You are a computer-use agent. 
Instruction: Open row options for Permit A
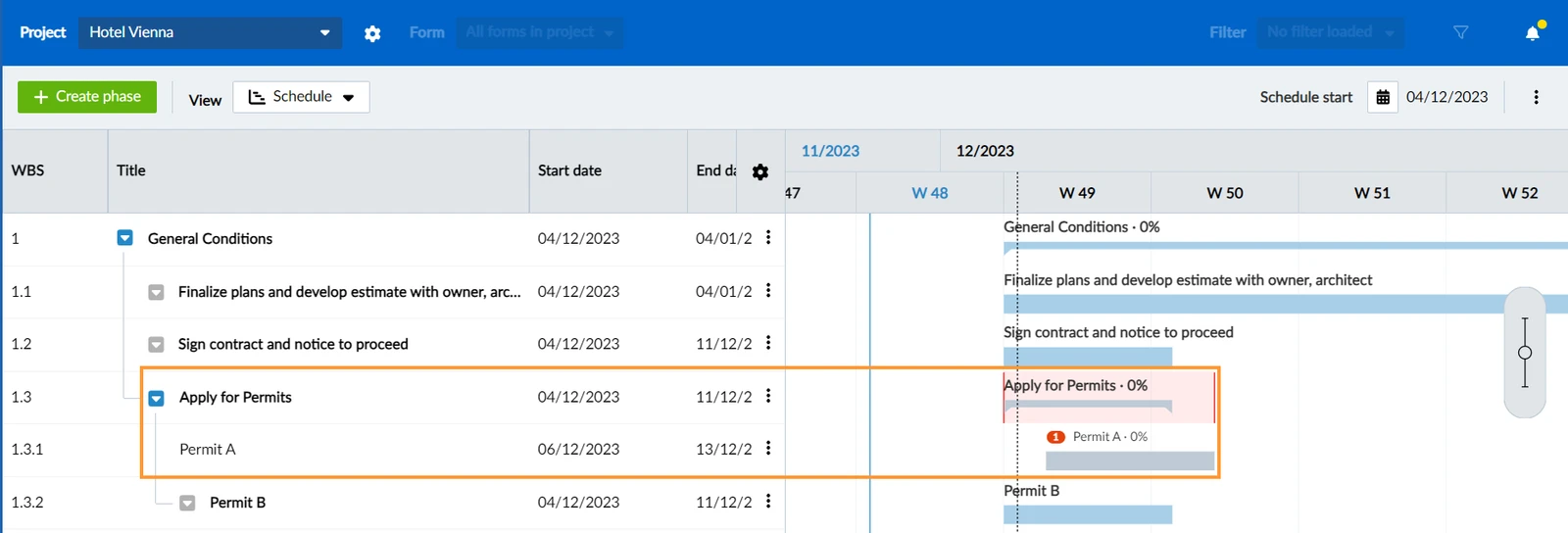pos(768,448)
